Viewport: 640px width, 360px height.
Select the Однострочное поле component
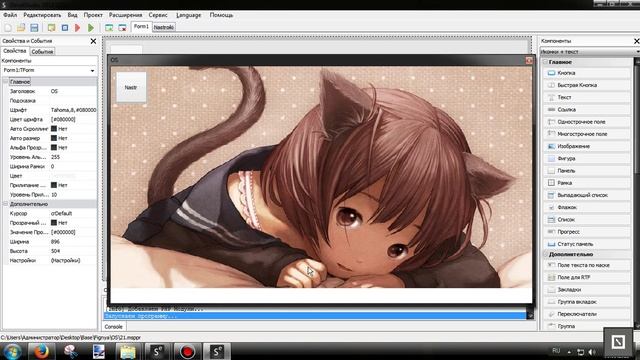click(587, 122)
